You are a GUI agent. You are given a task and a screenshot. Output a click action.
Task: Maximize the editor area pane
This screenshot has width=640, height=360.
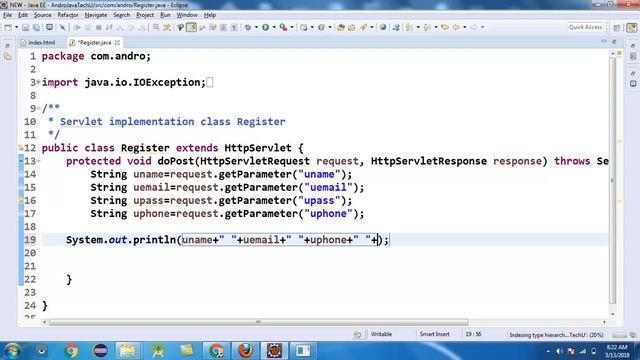[x=614, y=42]
